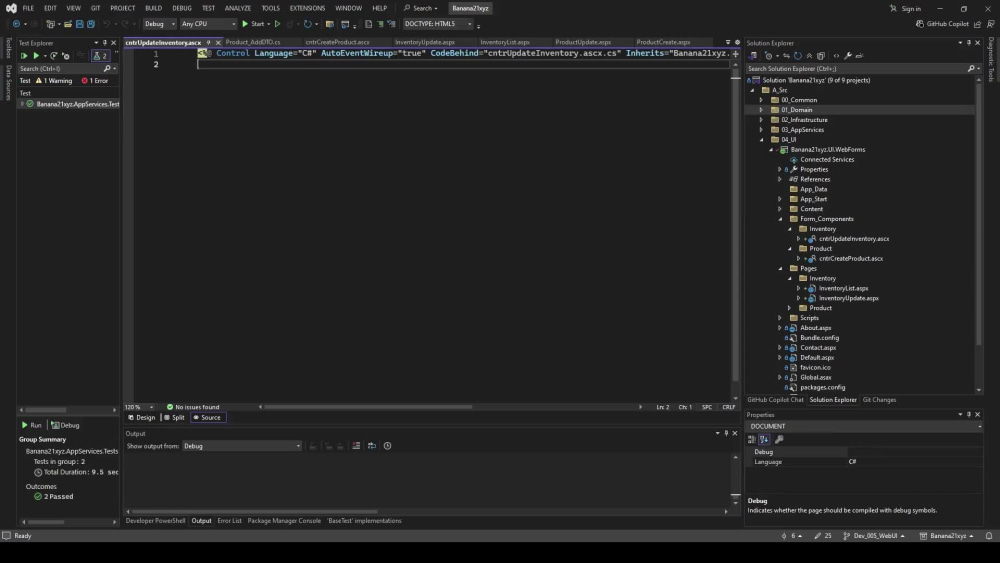This screenshot has width=1000, height=563.
Task: Click Sign in link
Action: pos(906,8)
